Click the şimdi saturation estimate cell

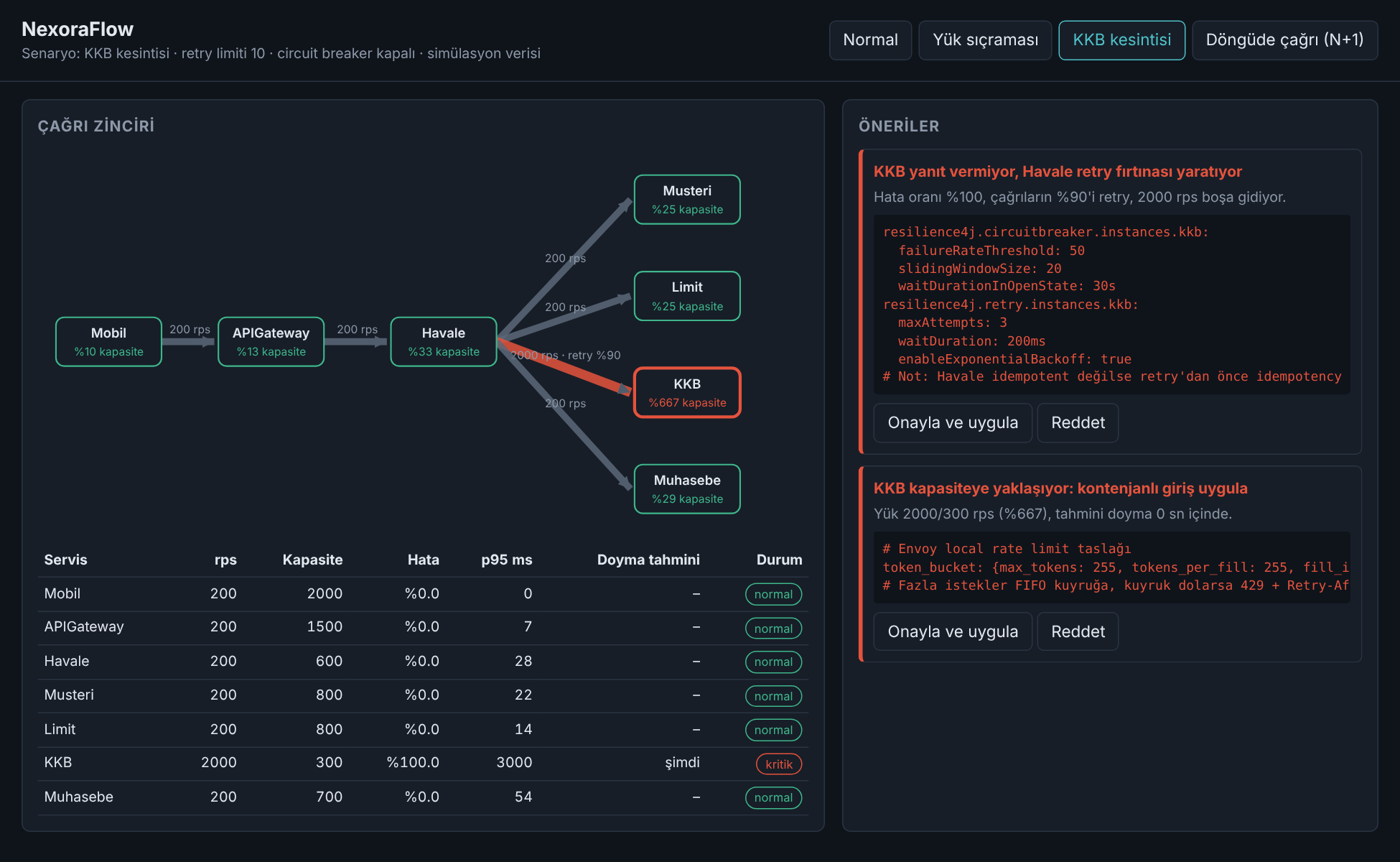[682, 763]
